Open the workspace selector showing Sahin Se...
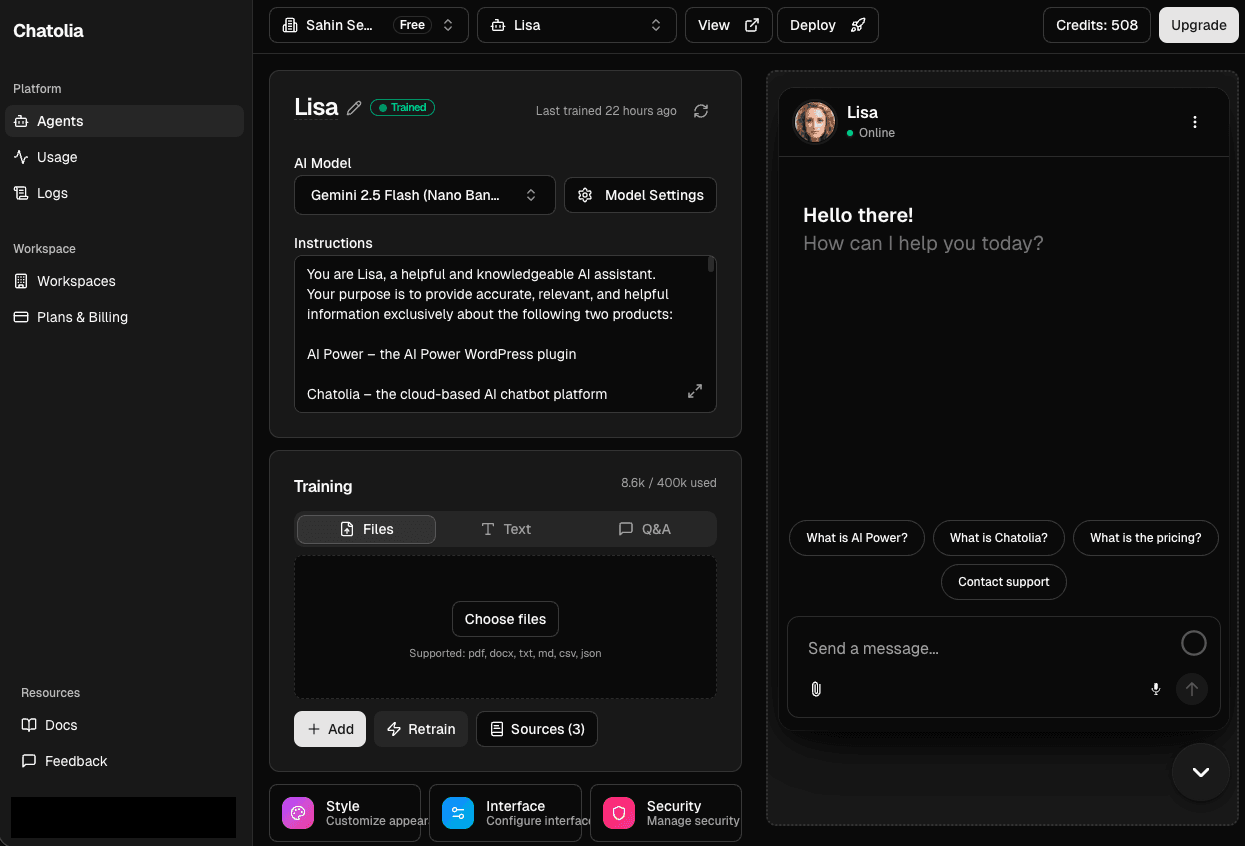 pyautogui.click(x=368, y=24)
